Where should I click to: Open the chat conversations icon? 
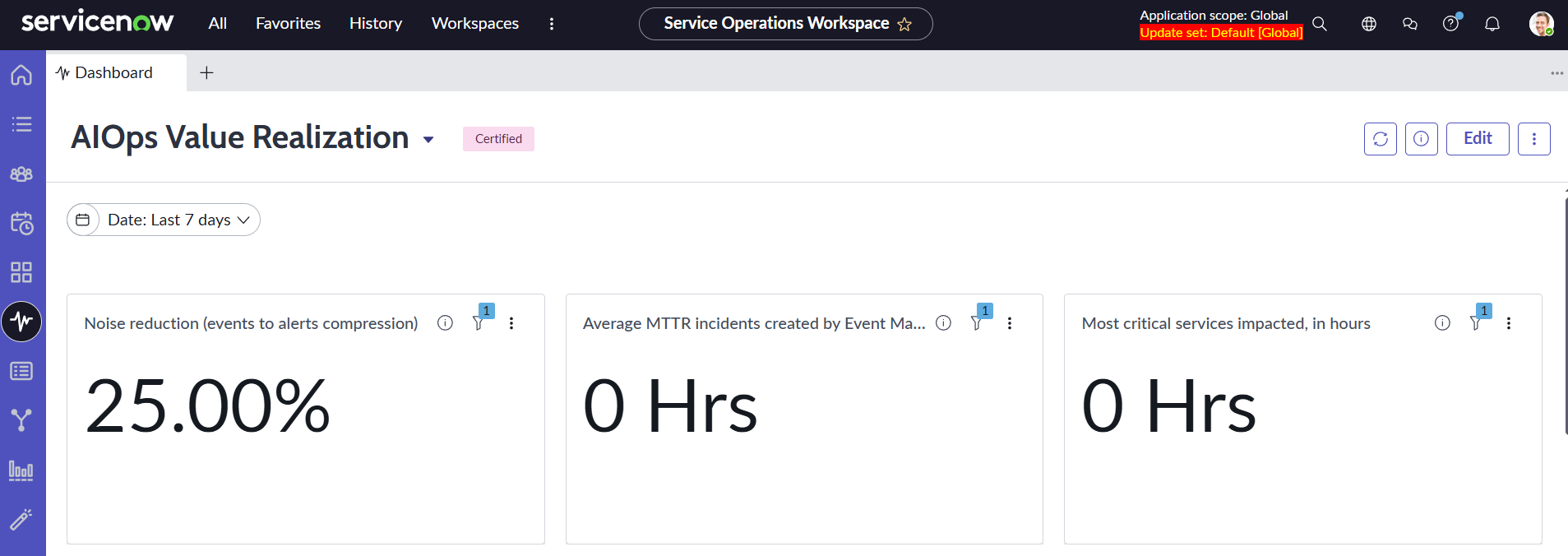[x=1410, y=24]
